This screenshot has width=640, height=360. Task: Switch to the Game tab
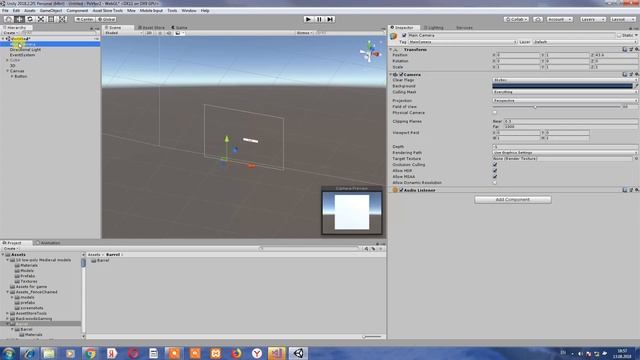click(180, 27)
